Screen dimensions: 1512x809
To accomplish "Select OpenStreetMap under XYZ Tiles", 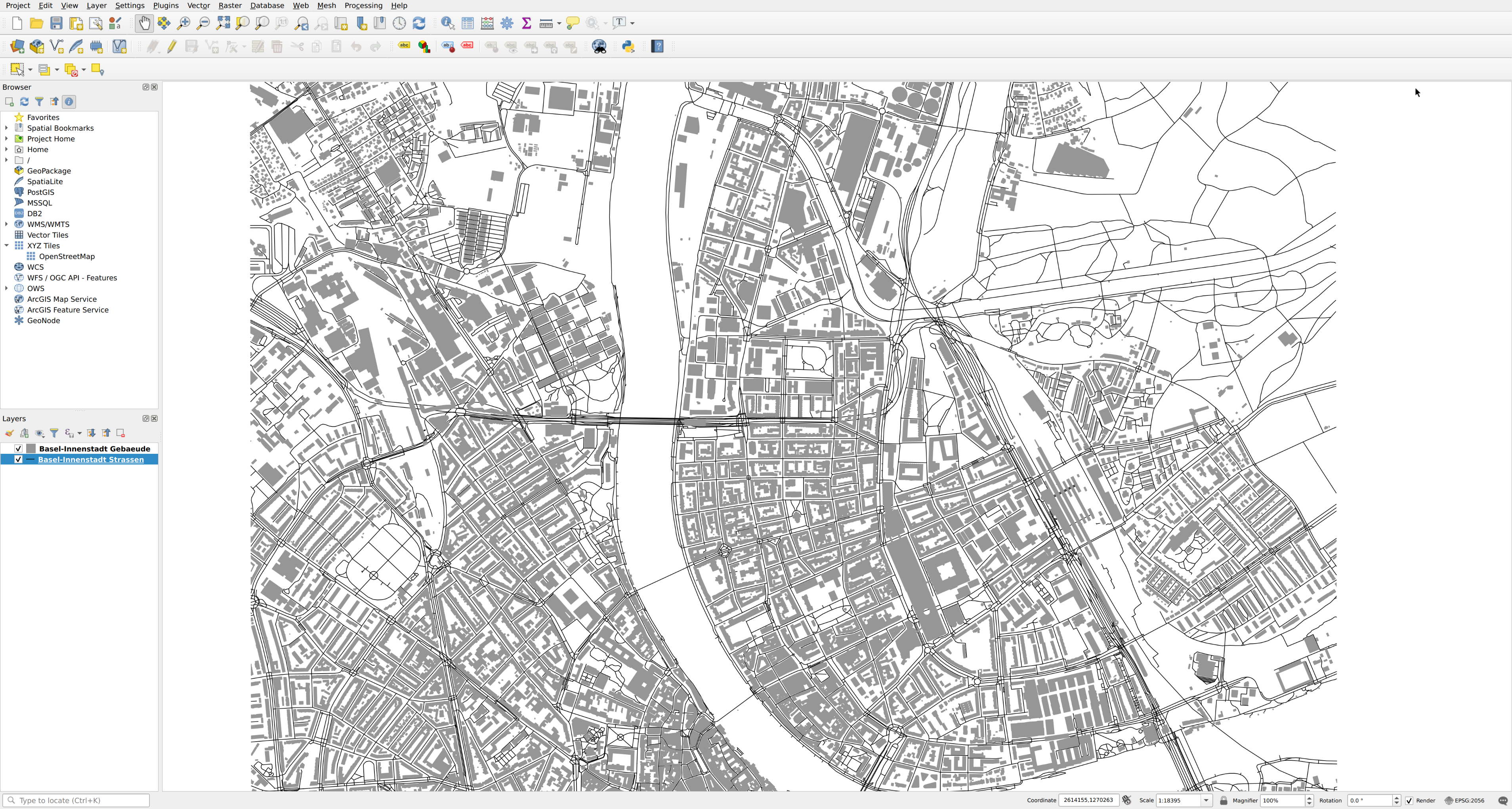I will 66,256.
